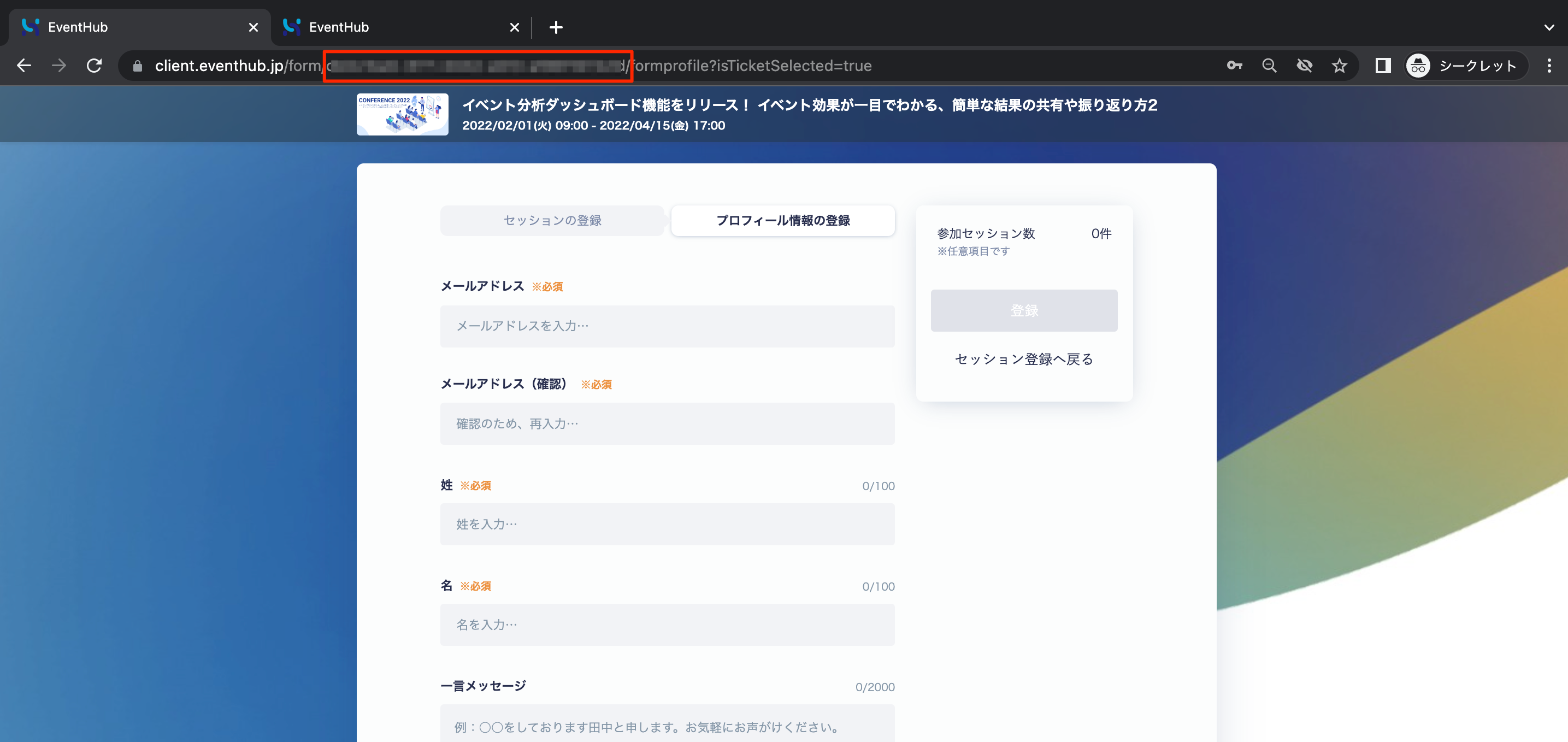The height and width of the screenshot is (742, 1568).
Task: Click the event date range text
Action: pos(593,125)
